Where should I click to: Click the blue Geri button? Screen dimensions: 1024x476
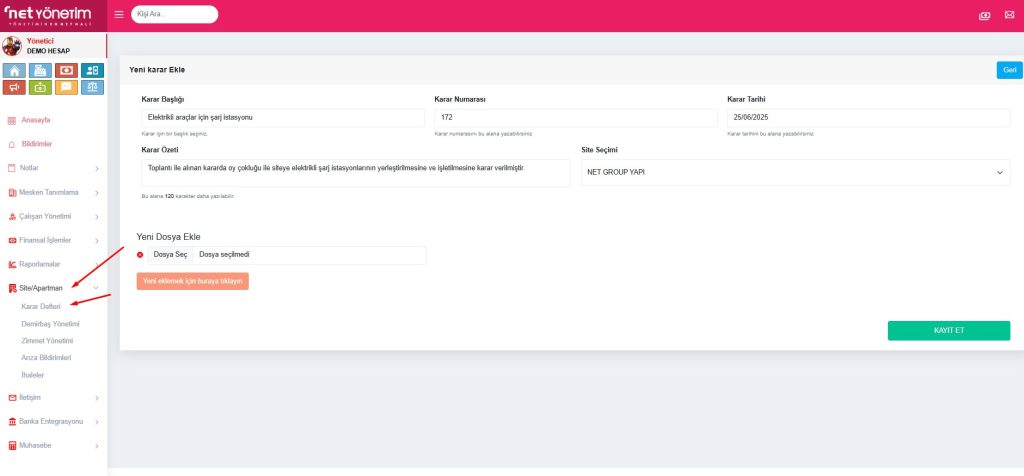pos(1009,70)
